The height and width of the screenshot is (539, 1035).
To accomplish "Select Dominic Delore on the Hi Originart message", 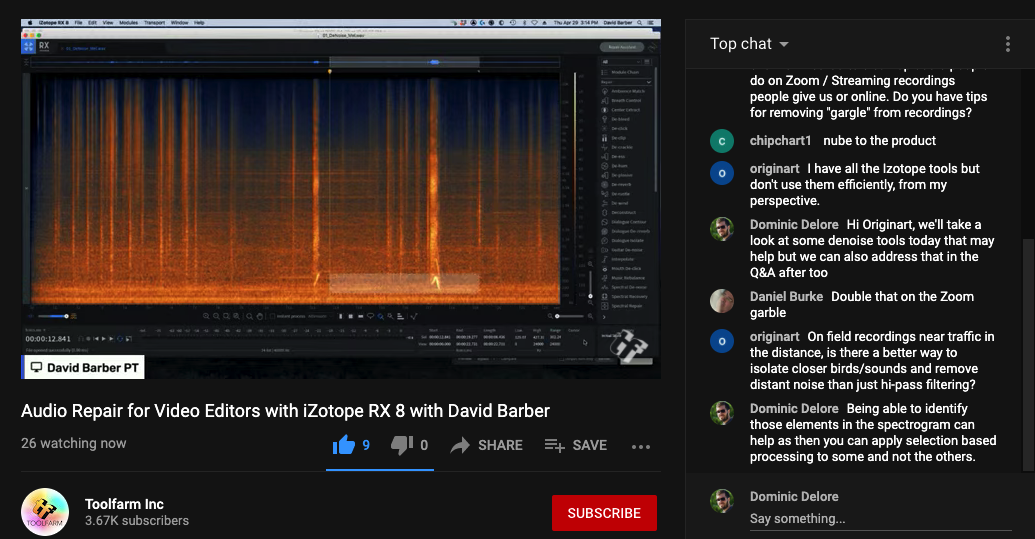I will pos(794,224).
